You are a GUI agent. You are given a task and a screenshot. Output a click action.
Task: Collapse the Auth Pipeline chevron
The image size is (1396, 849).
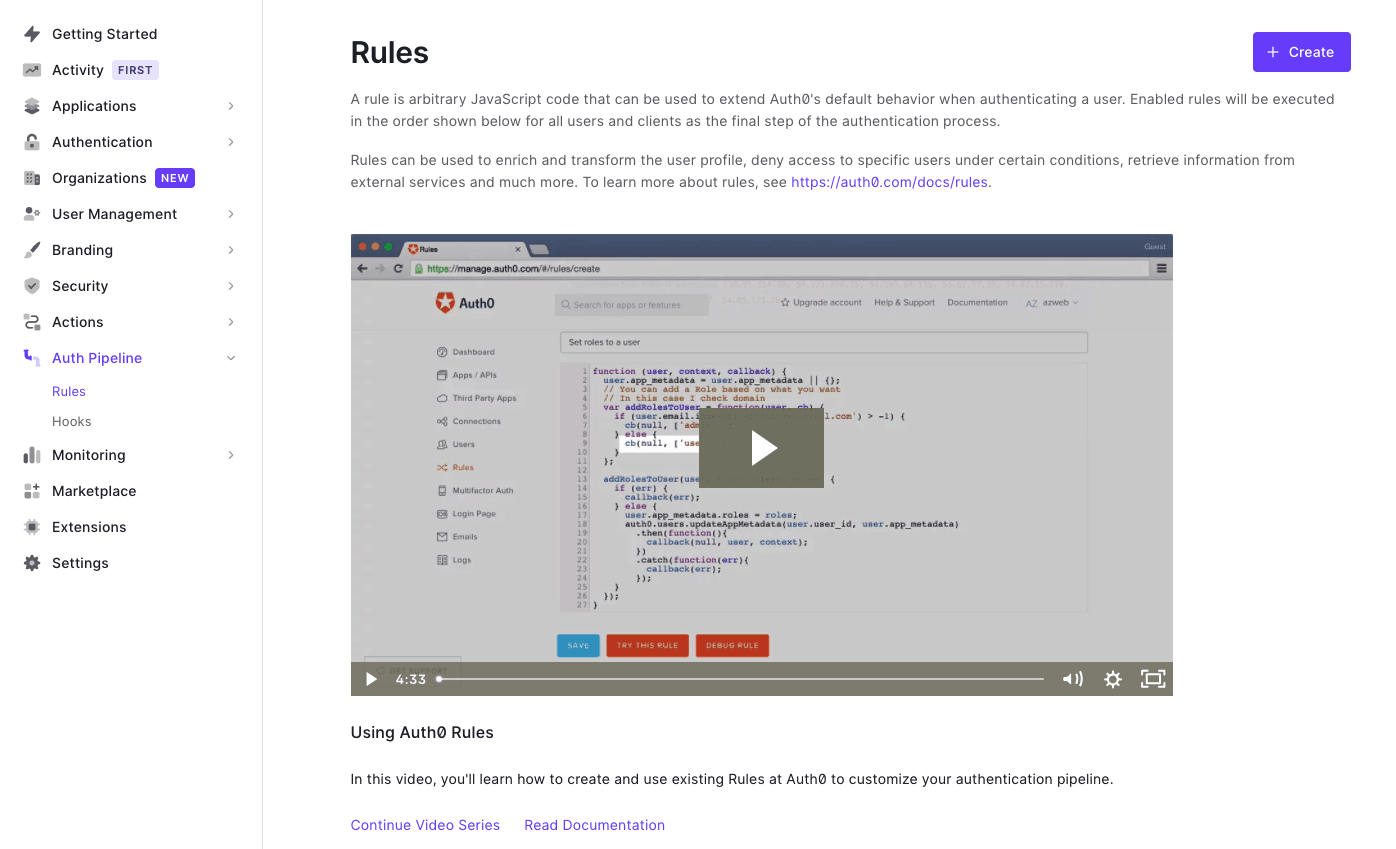(231, 358)
